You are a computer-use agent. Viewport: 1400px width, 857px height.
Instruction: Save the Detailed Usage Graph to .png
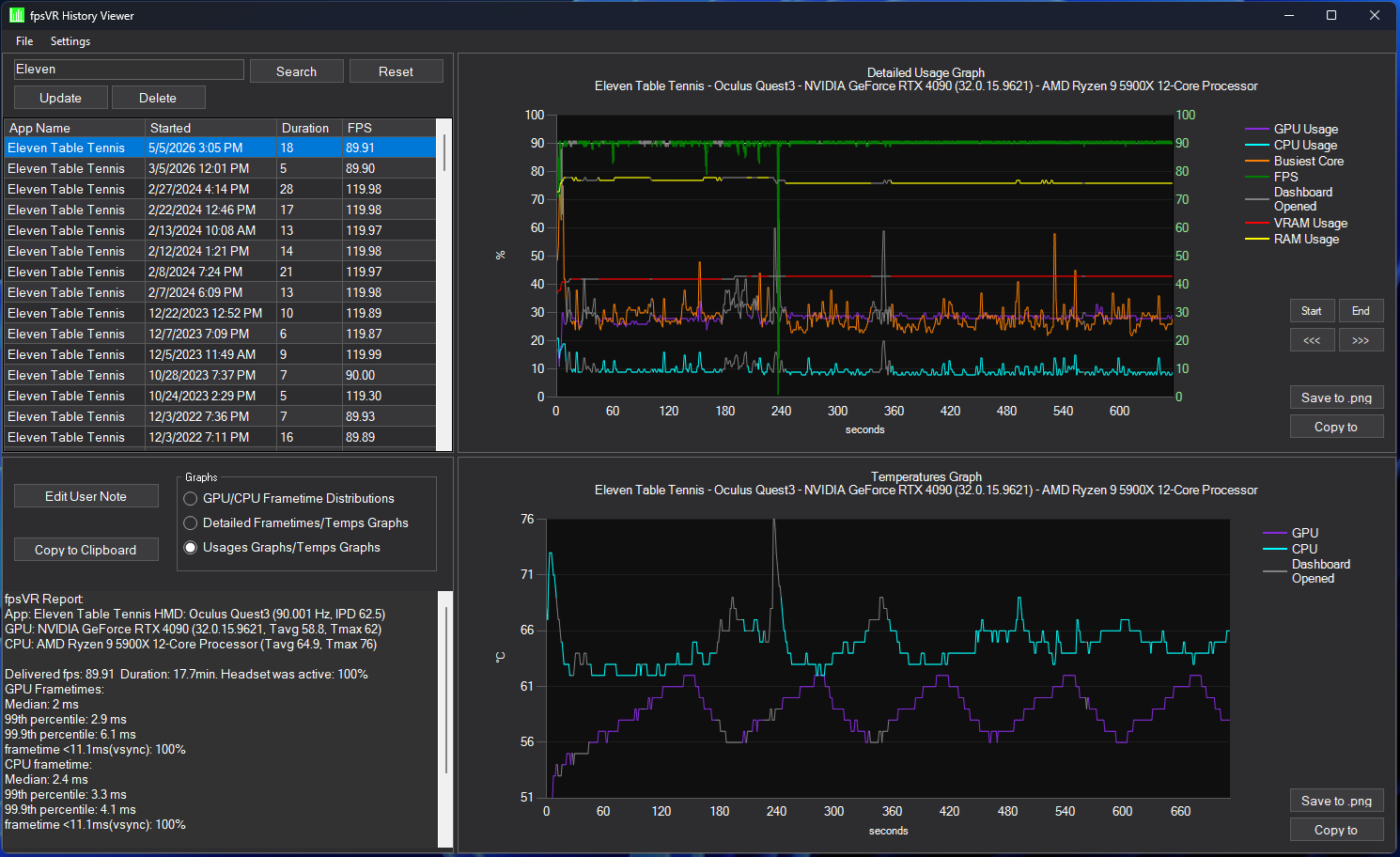pos(1336,397)
